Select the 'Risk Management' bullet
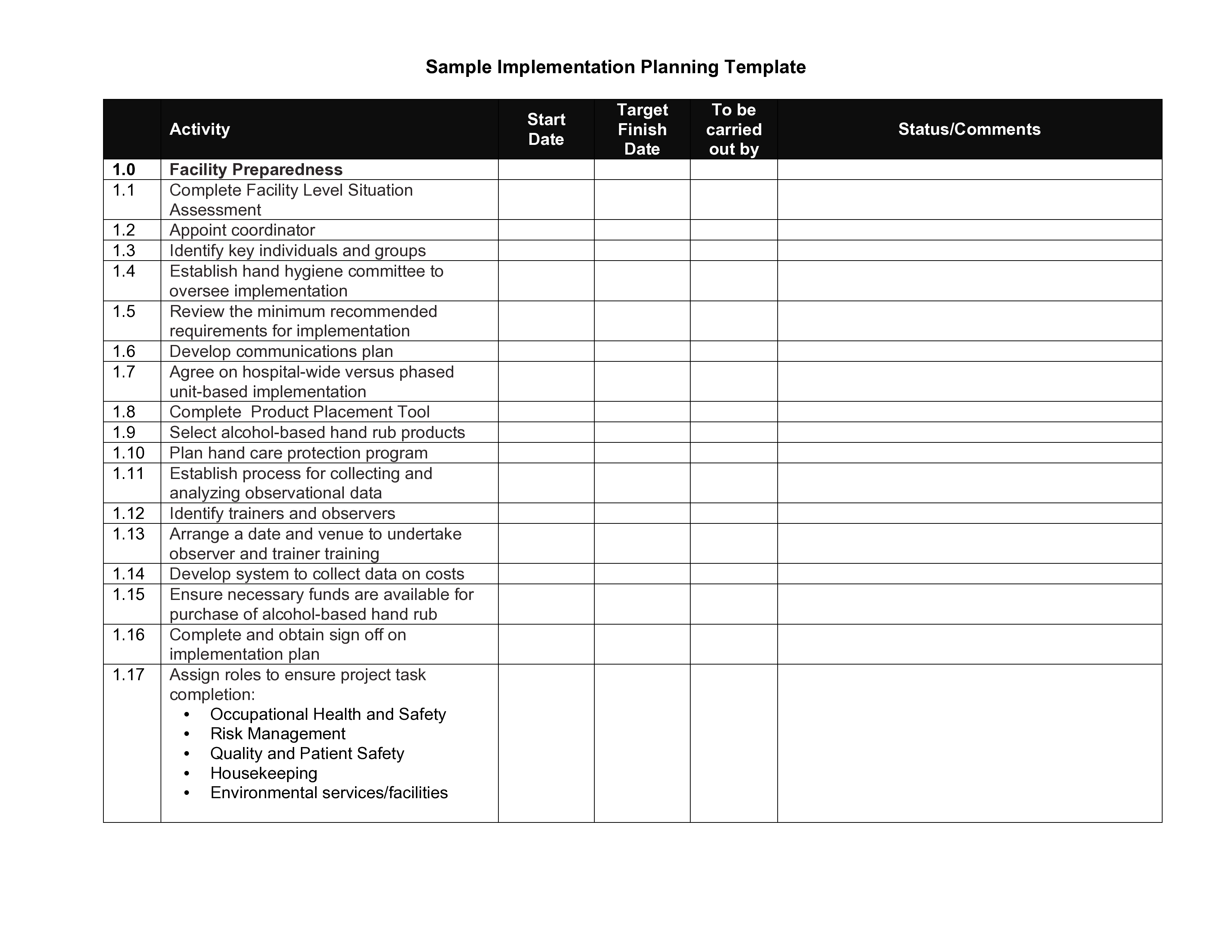This screenshot has width=1232, height=952. (x=277, y=734)
